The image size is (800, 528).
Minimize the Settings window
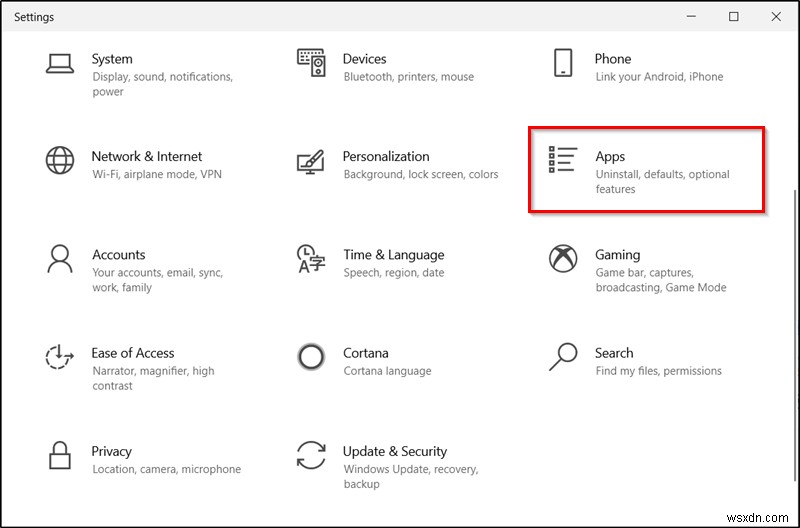[691, 16]
